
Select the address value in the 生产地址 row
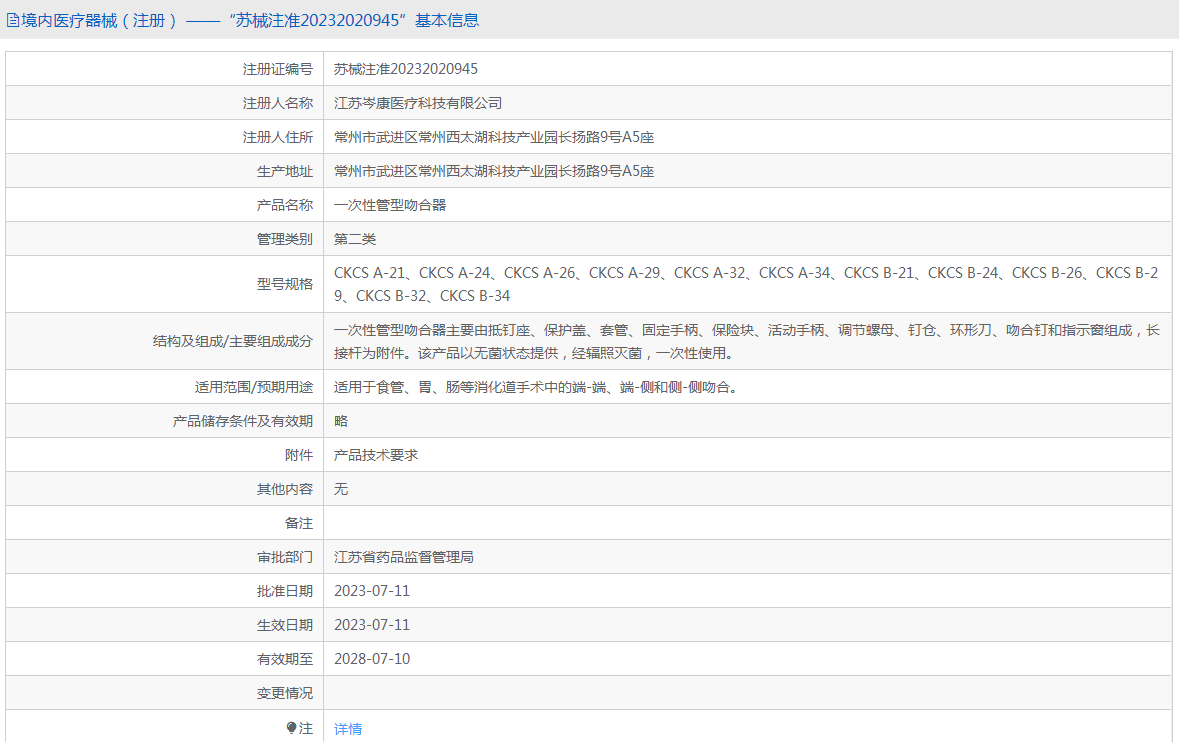[494, 171]
